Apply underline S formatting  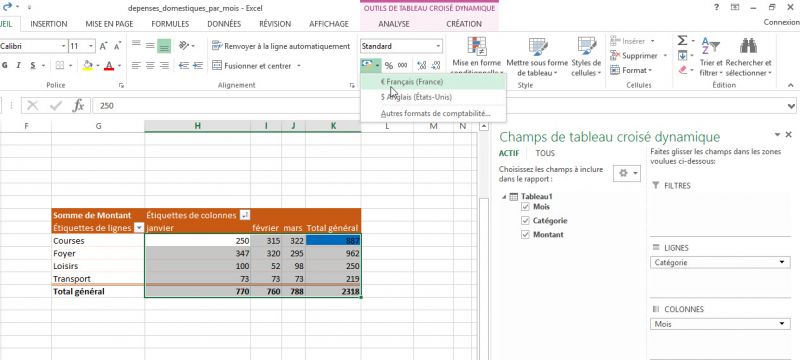tap(33, 65)
